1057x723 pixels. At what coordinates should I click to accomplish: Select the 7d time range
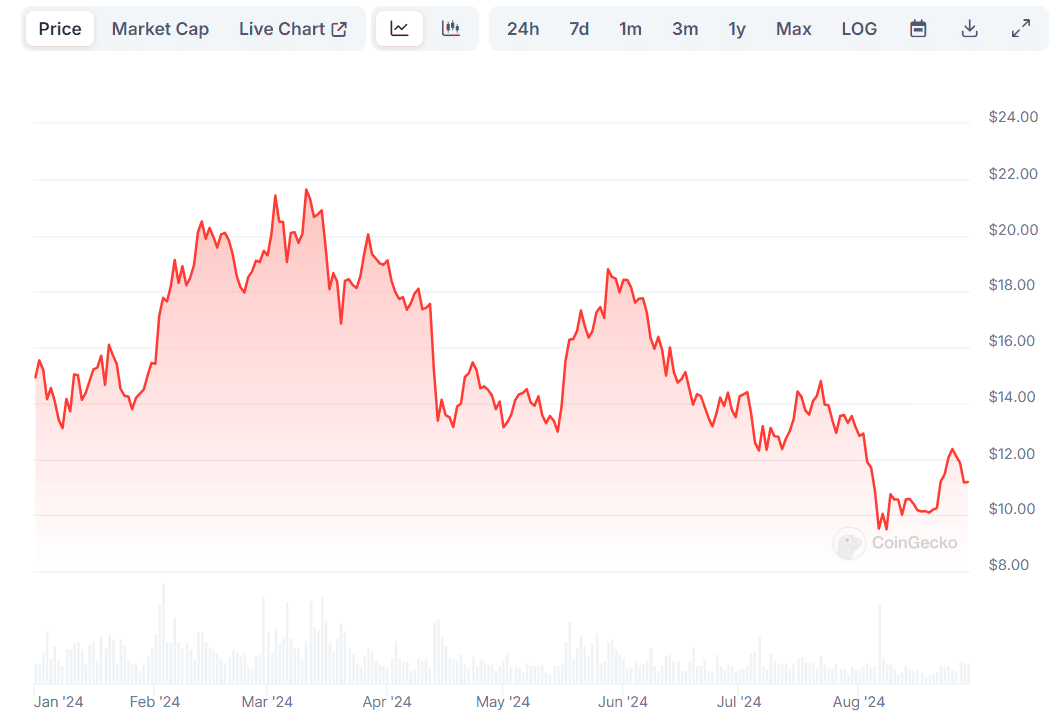coord(579,29)
